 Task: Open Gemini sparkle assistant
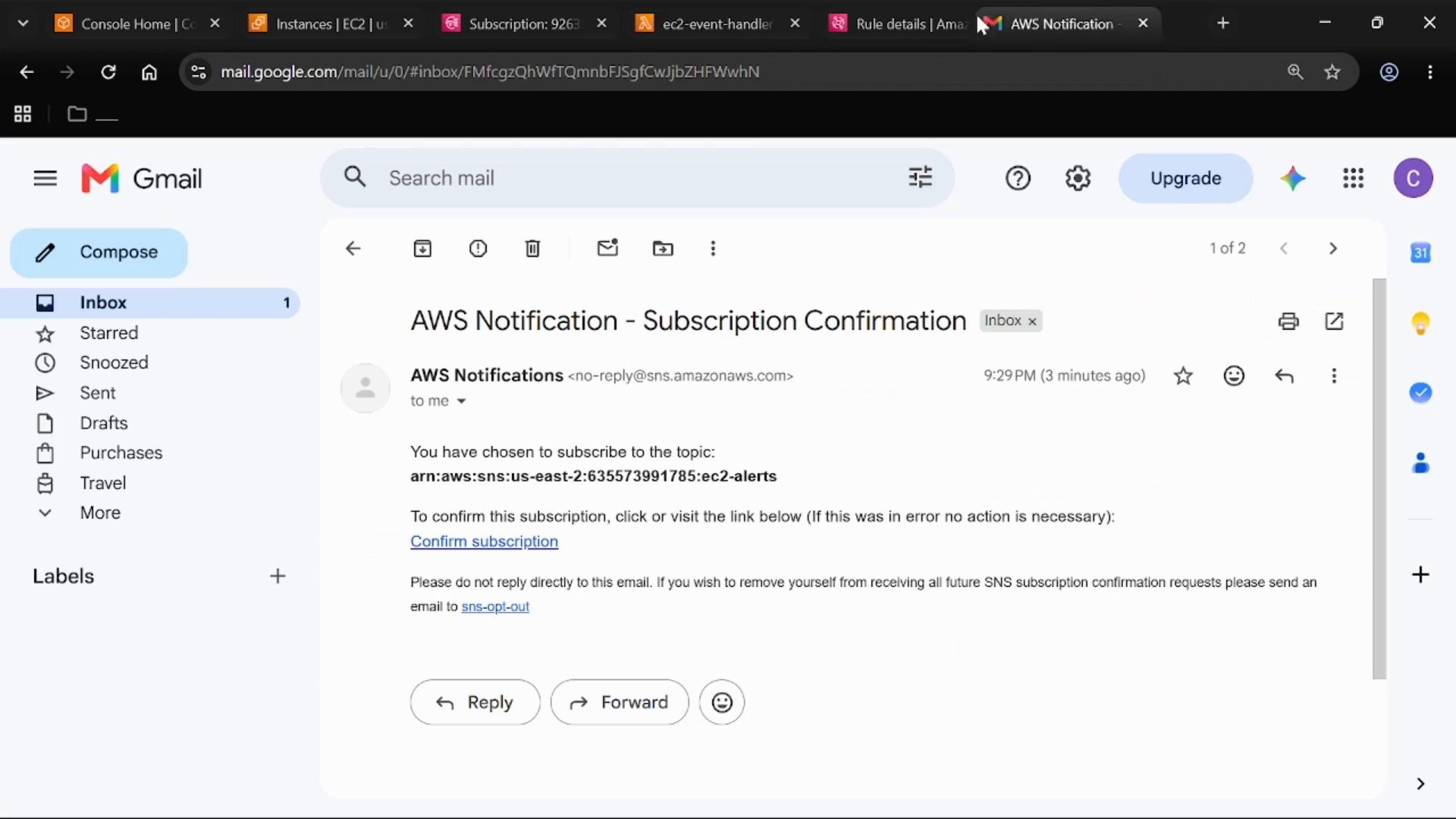pos(1293,178)
